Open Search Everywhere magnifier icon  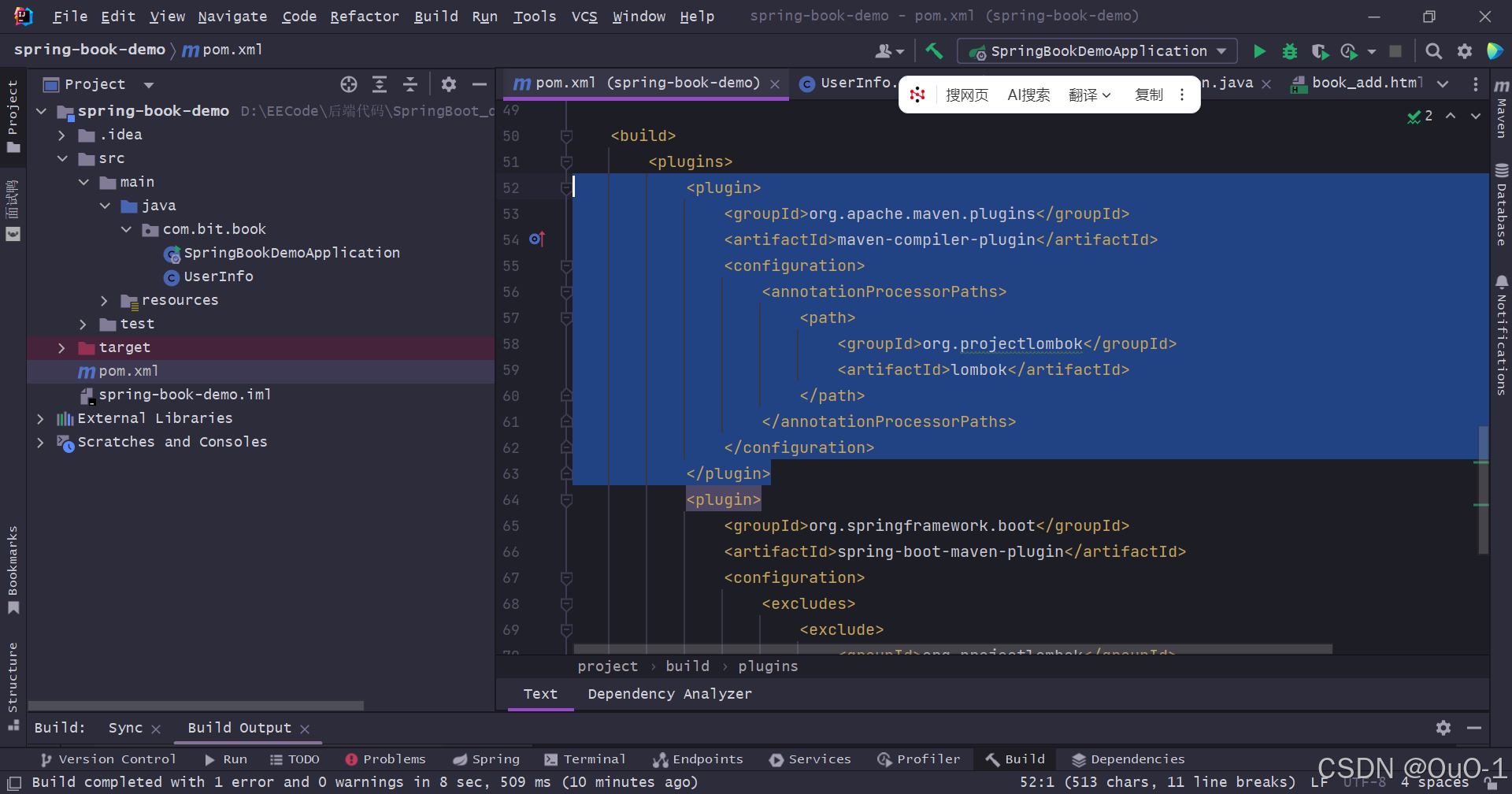[x=1434, y=51]
